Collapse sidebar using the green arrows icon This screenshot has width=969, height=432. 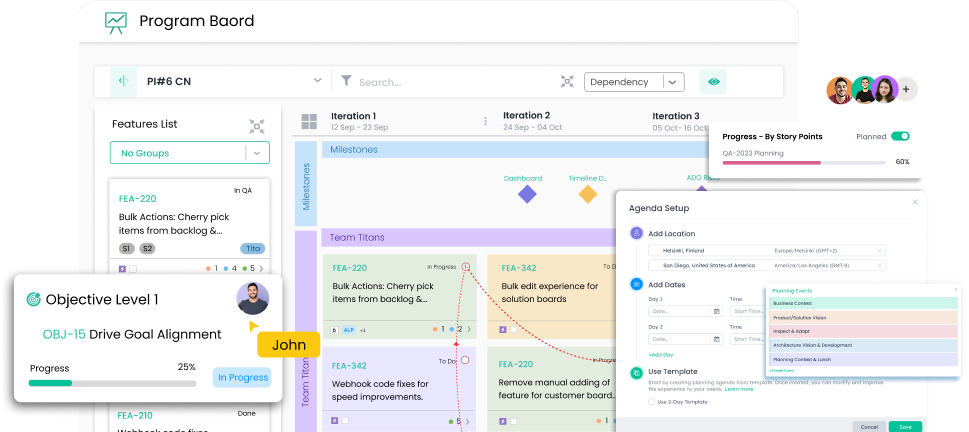pos(124,82)
